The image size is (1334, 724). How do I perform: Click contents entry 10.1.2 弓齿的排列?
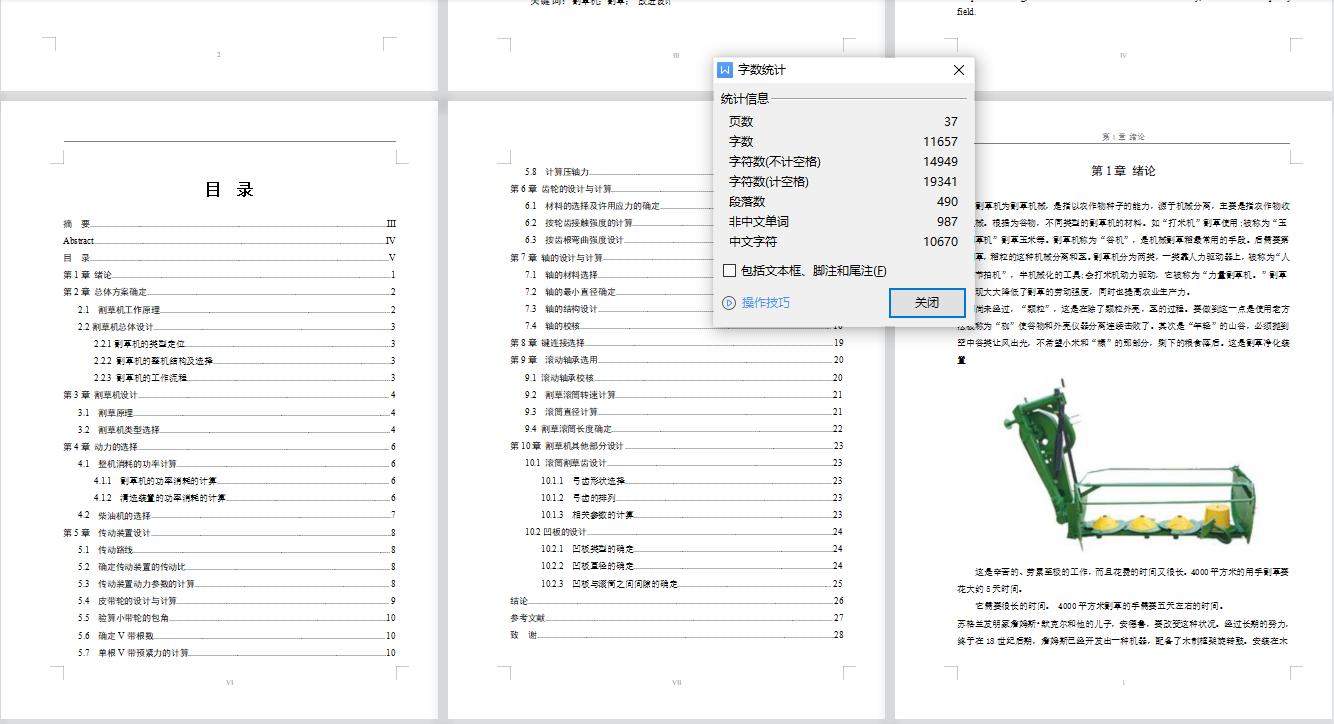tap(693, 497)
